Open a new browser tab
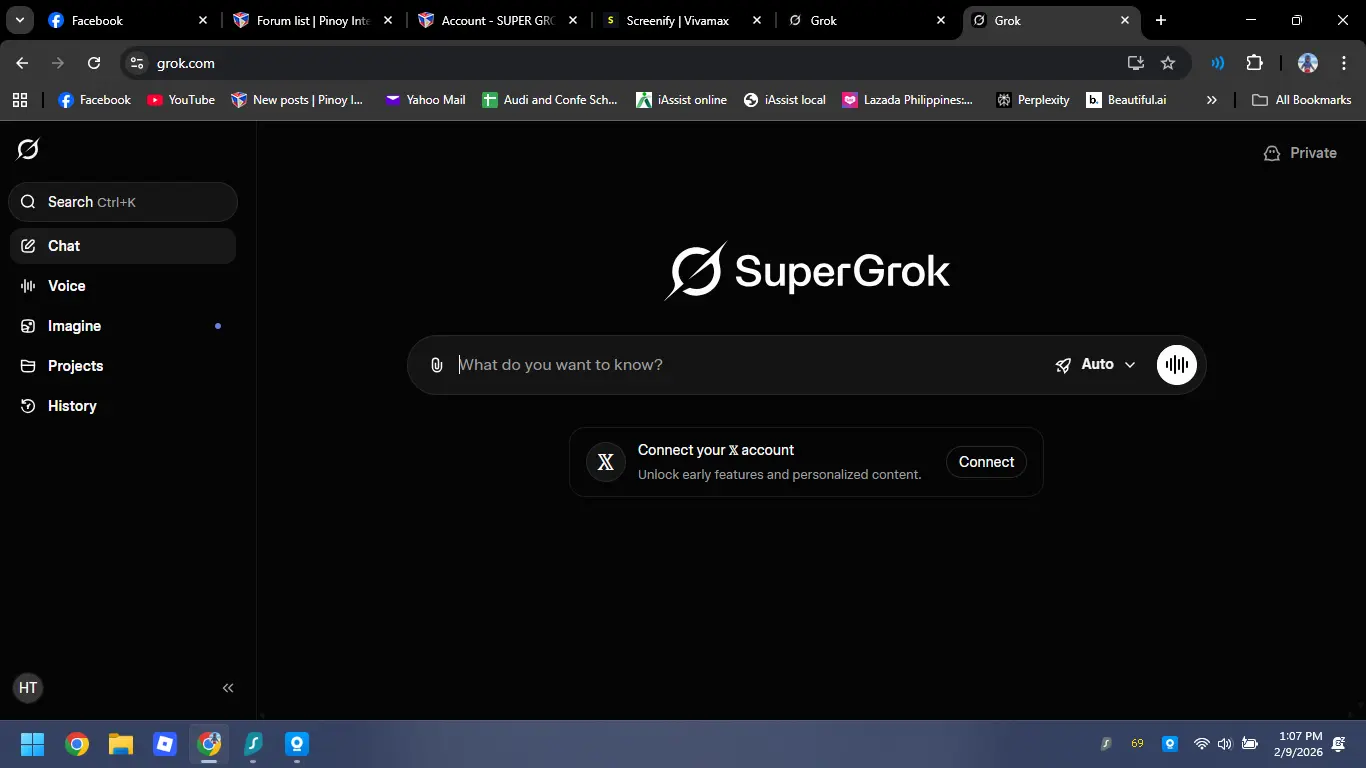 click(1161, 20)
